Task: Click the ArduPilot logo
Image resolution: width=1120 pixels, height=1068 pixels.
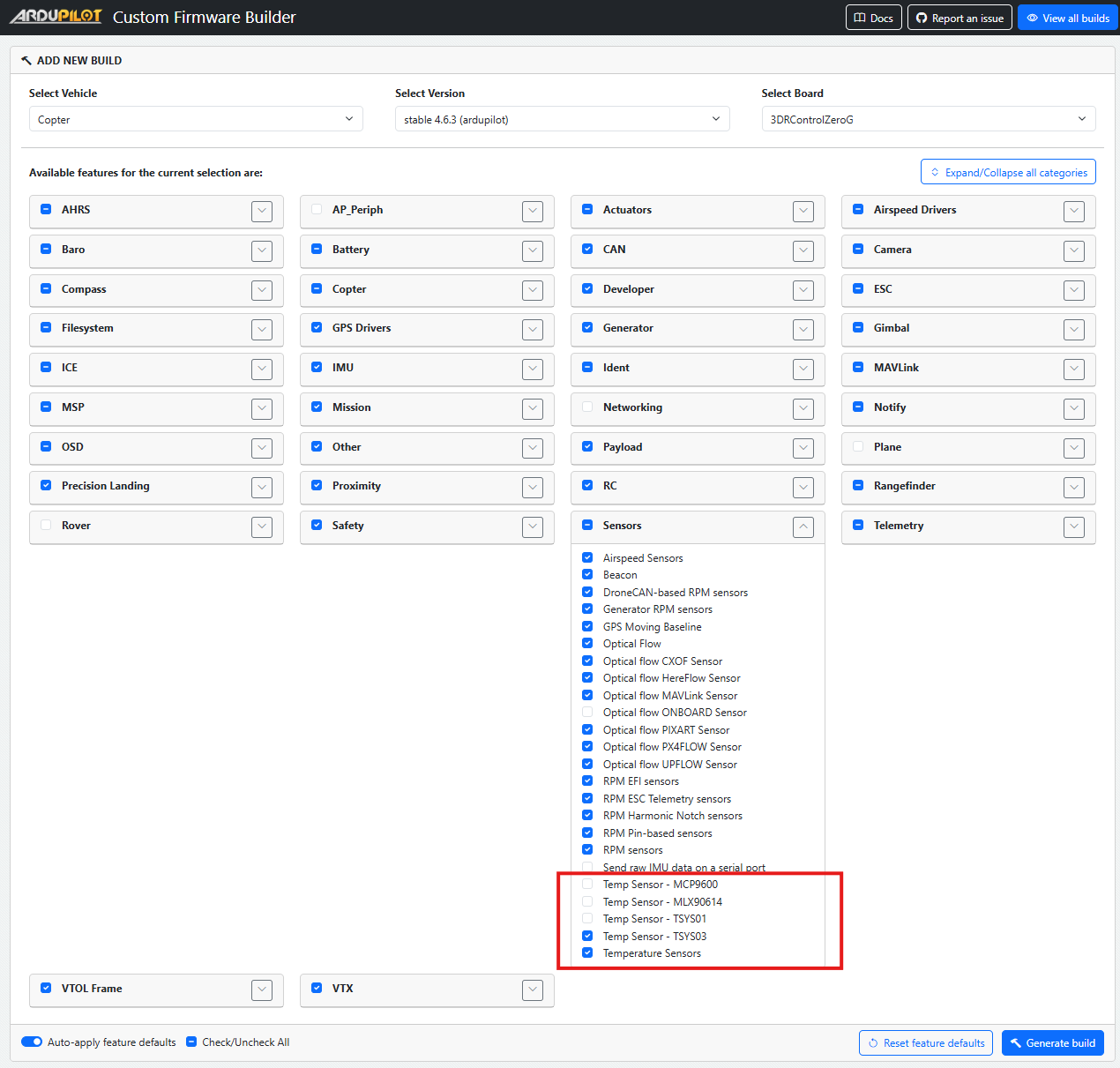Action: (x=56, y=17)
